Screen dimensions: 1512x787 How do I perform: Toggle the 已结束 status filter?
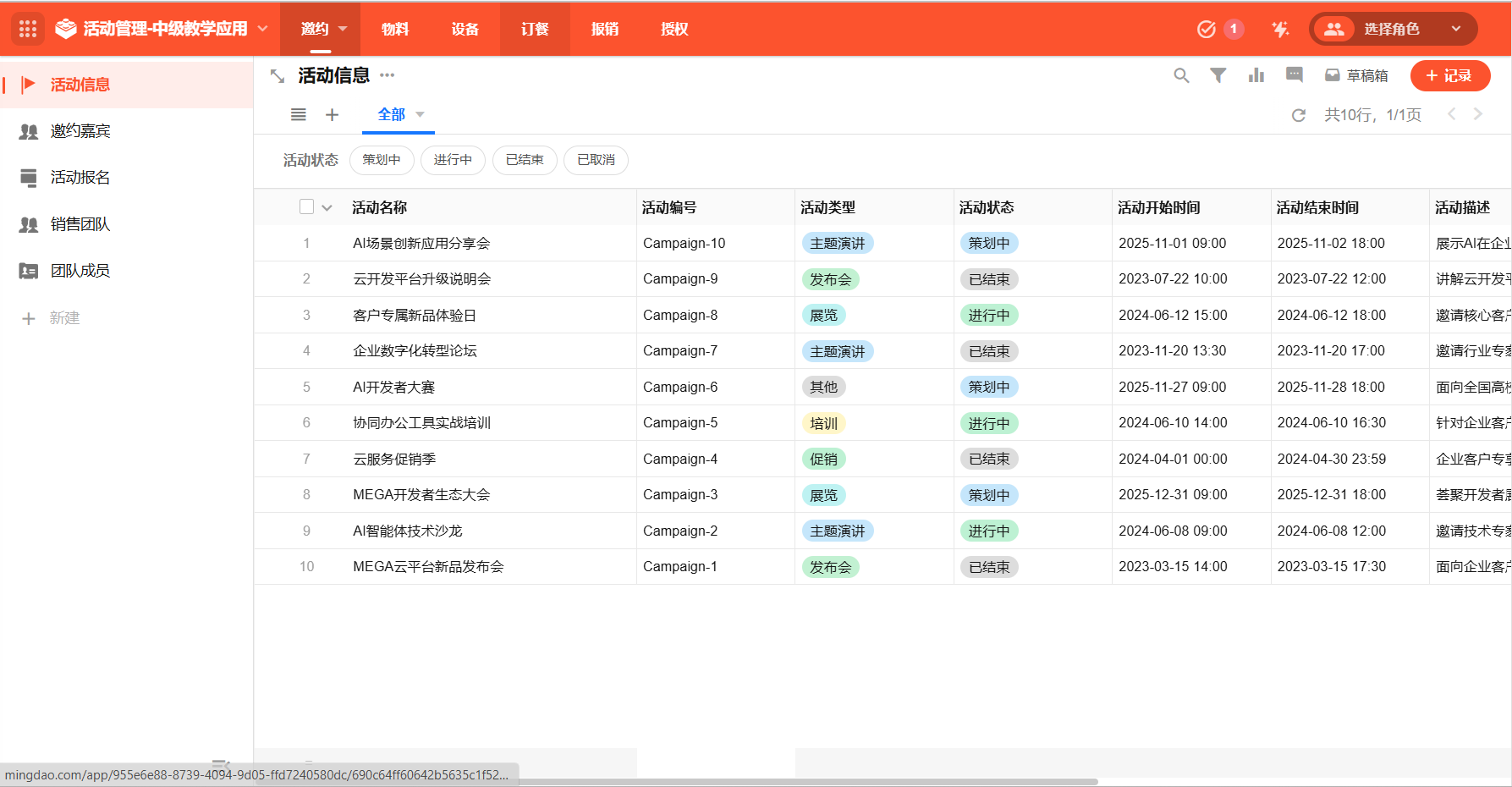[525, 160]
